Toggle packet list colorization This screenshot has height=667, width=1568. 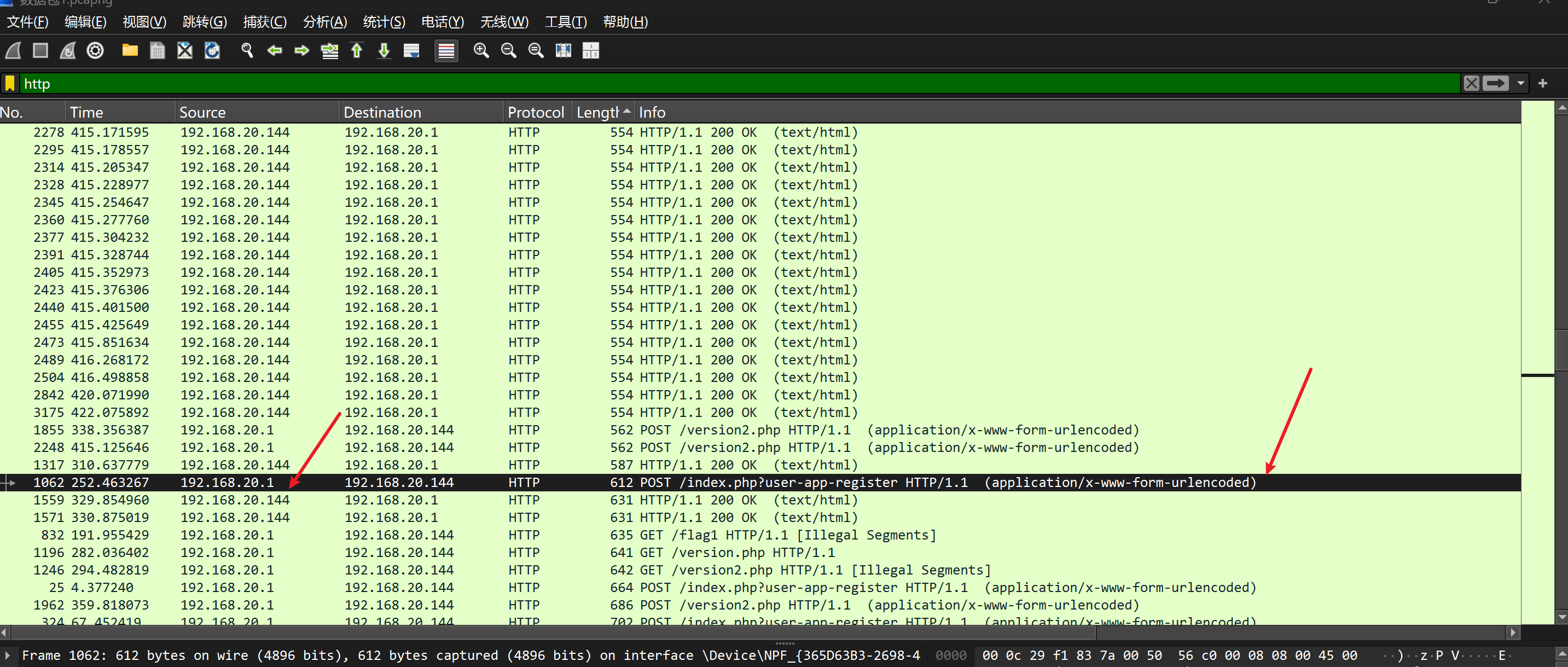[446, 50]
